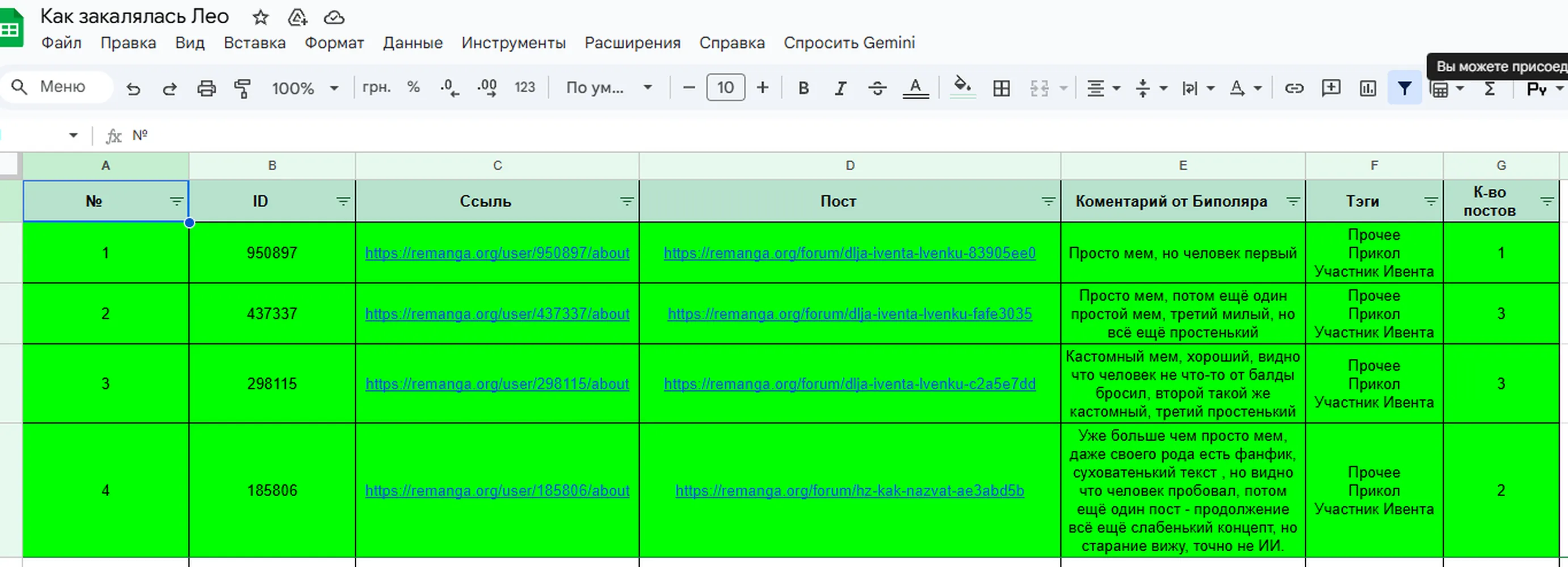
Task: Open the fill color bucket picker
Action: (x=962, y=87)
